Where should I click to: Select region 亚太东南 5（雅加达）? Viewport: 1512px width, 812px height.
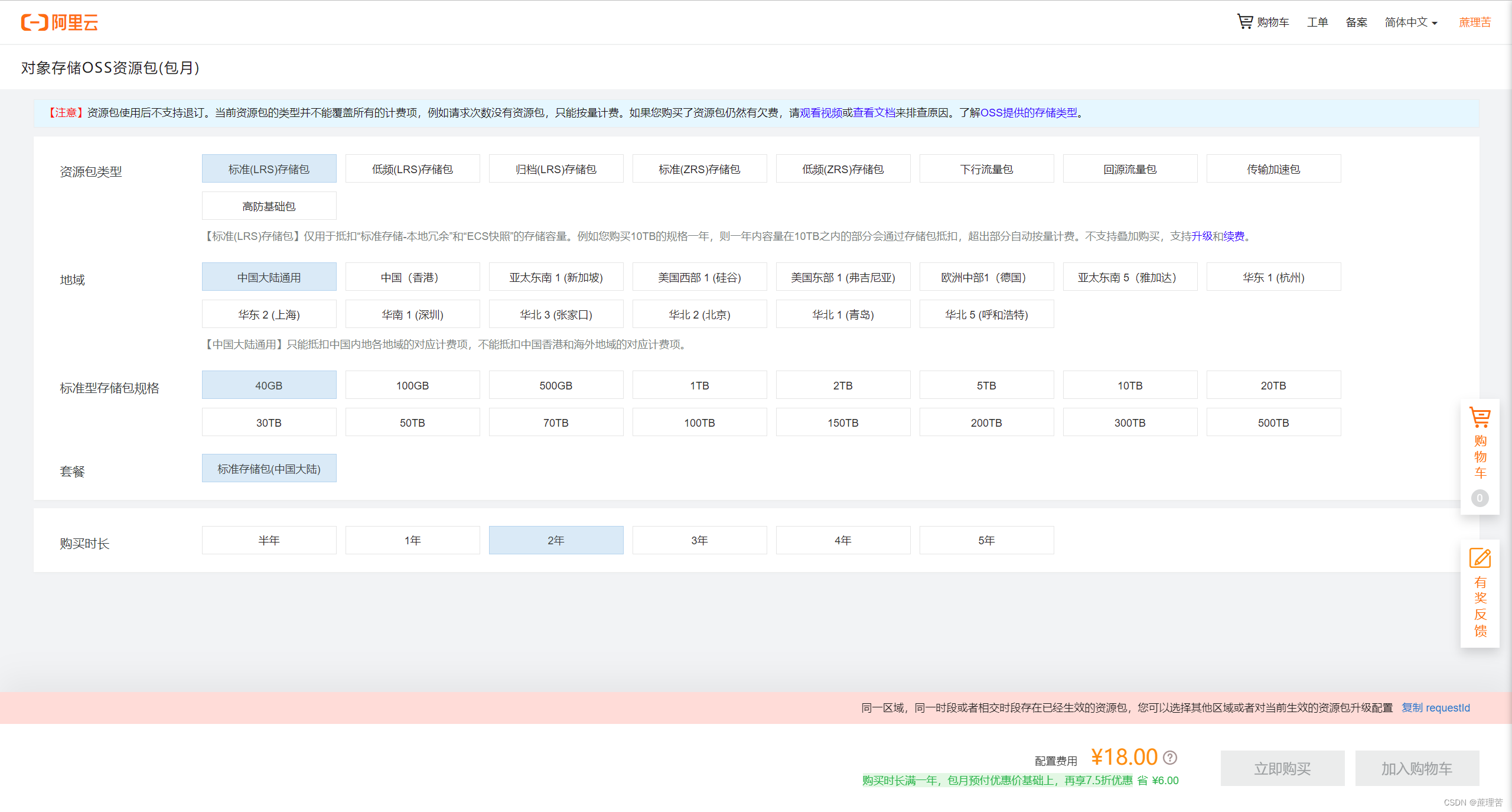coord(1130,277)
